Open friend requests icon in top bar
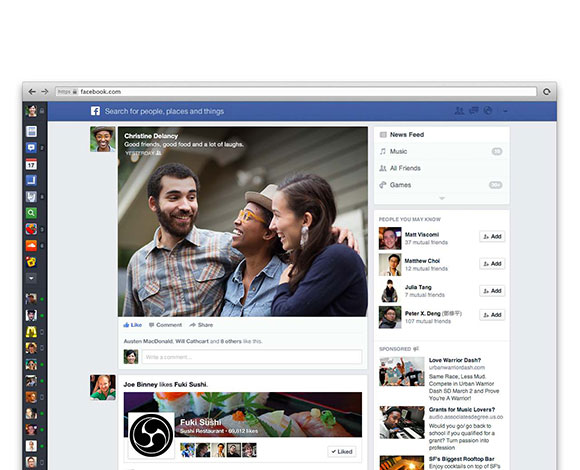Image resolution: width=580 pixels, height=470 pixels. pyautogui.click(x=459, y=111)
